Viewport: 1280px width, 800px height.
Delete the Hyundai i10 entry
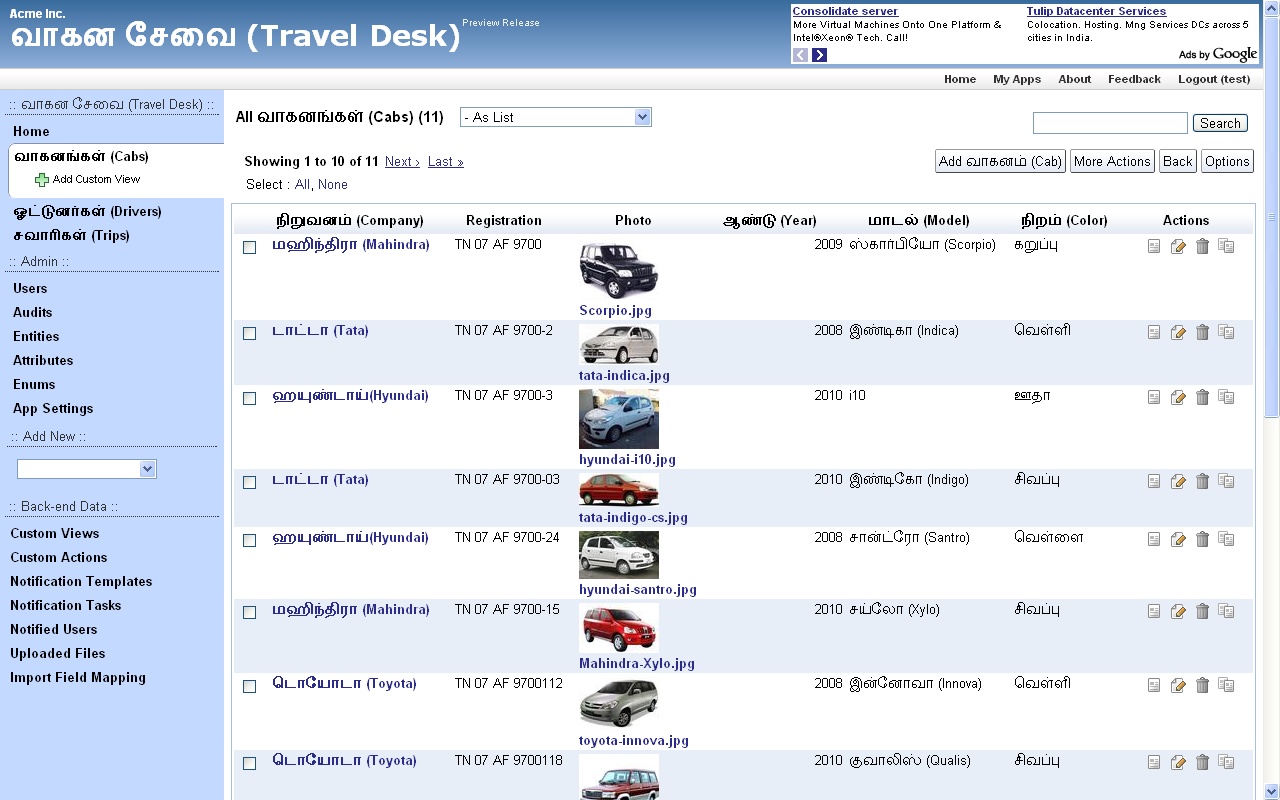1202,397
